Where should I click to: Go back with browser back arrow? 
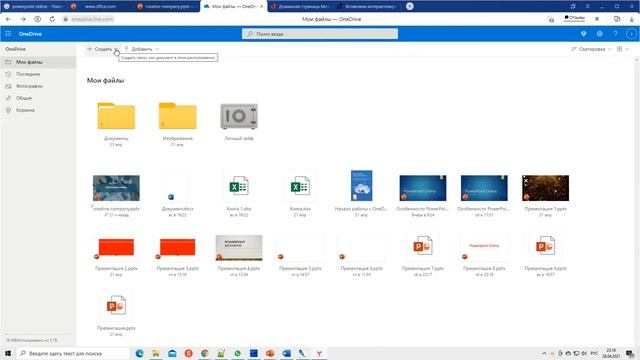tap(8, 19)
